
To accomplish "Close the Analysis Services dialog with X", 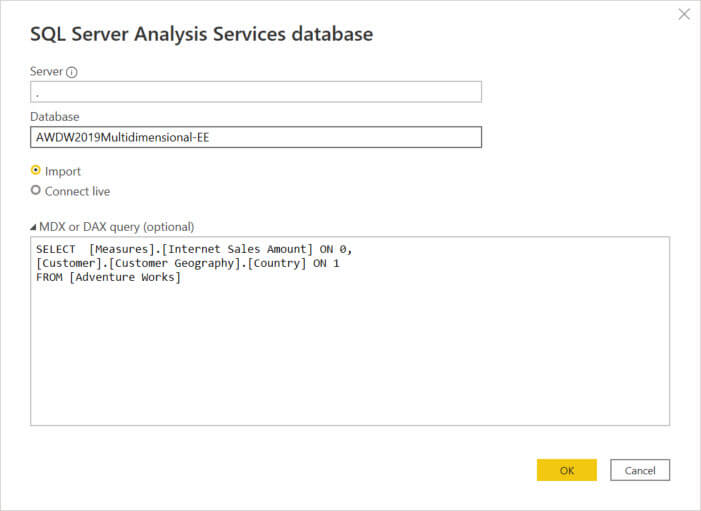I will tap(684, 14).
